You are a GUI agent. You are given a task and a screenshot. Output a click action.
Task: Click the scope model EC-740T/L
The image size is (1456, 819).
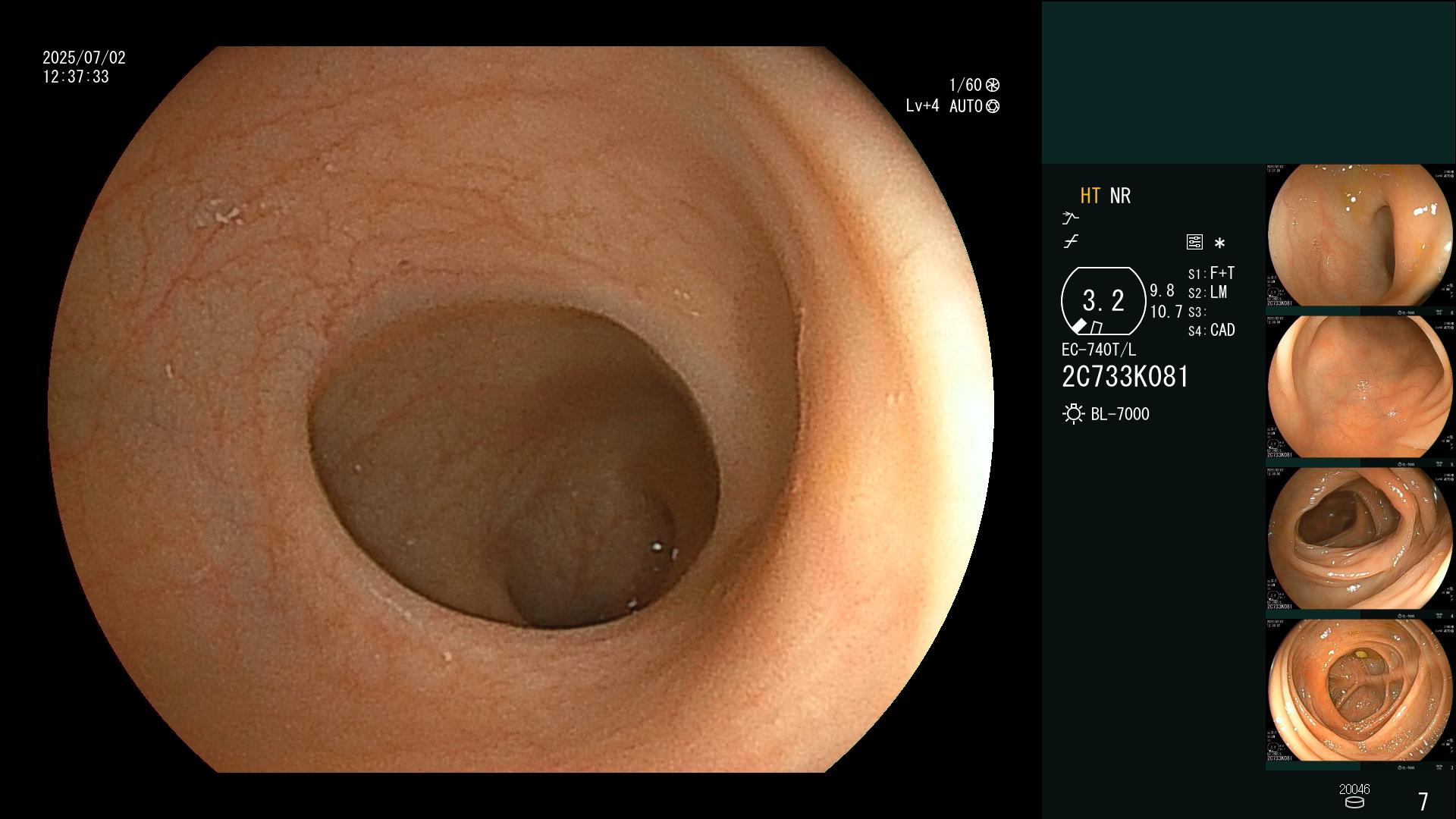click(1099, 350)
